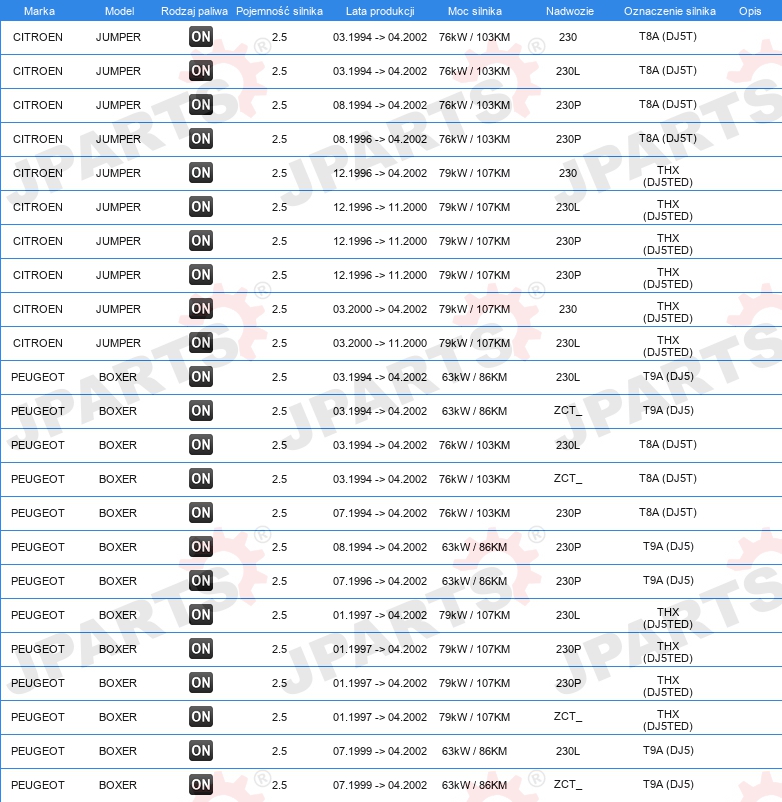Screen dimensions: 782x802
Task: Click ON fuel icon in Citroen 08.1994 -> 04.2002 row
Action: [200, 105]
